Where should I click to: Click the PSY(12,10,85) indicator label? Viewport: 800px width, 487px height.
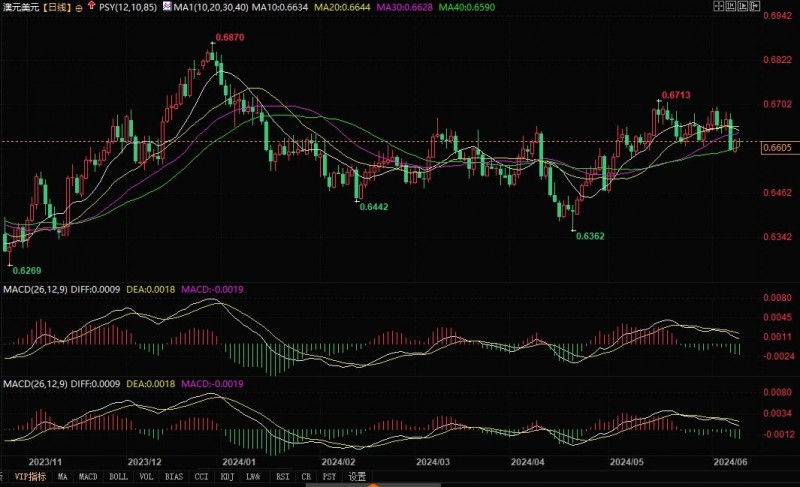[128, 7]
